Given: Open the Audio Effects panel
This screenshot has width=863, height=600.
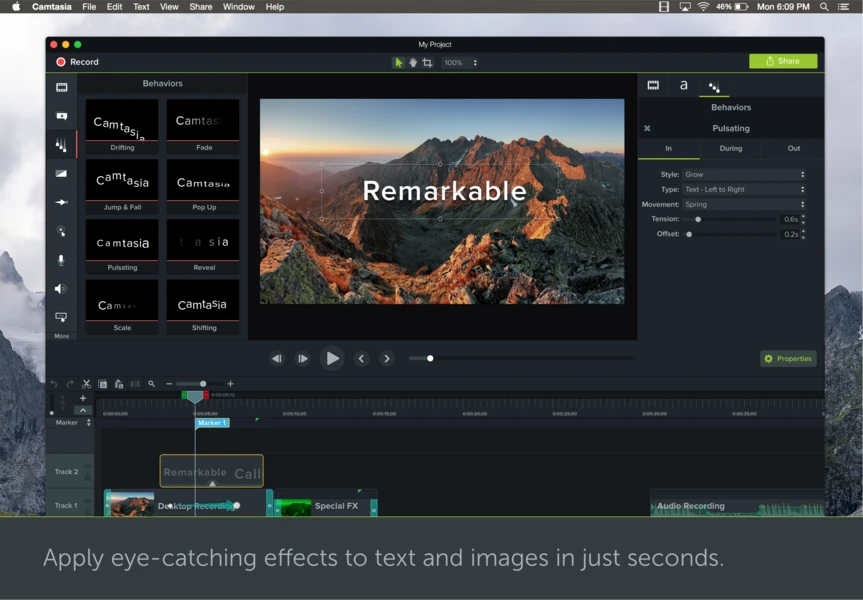Looking at the screenshot, I should 60,288.
